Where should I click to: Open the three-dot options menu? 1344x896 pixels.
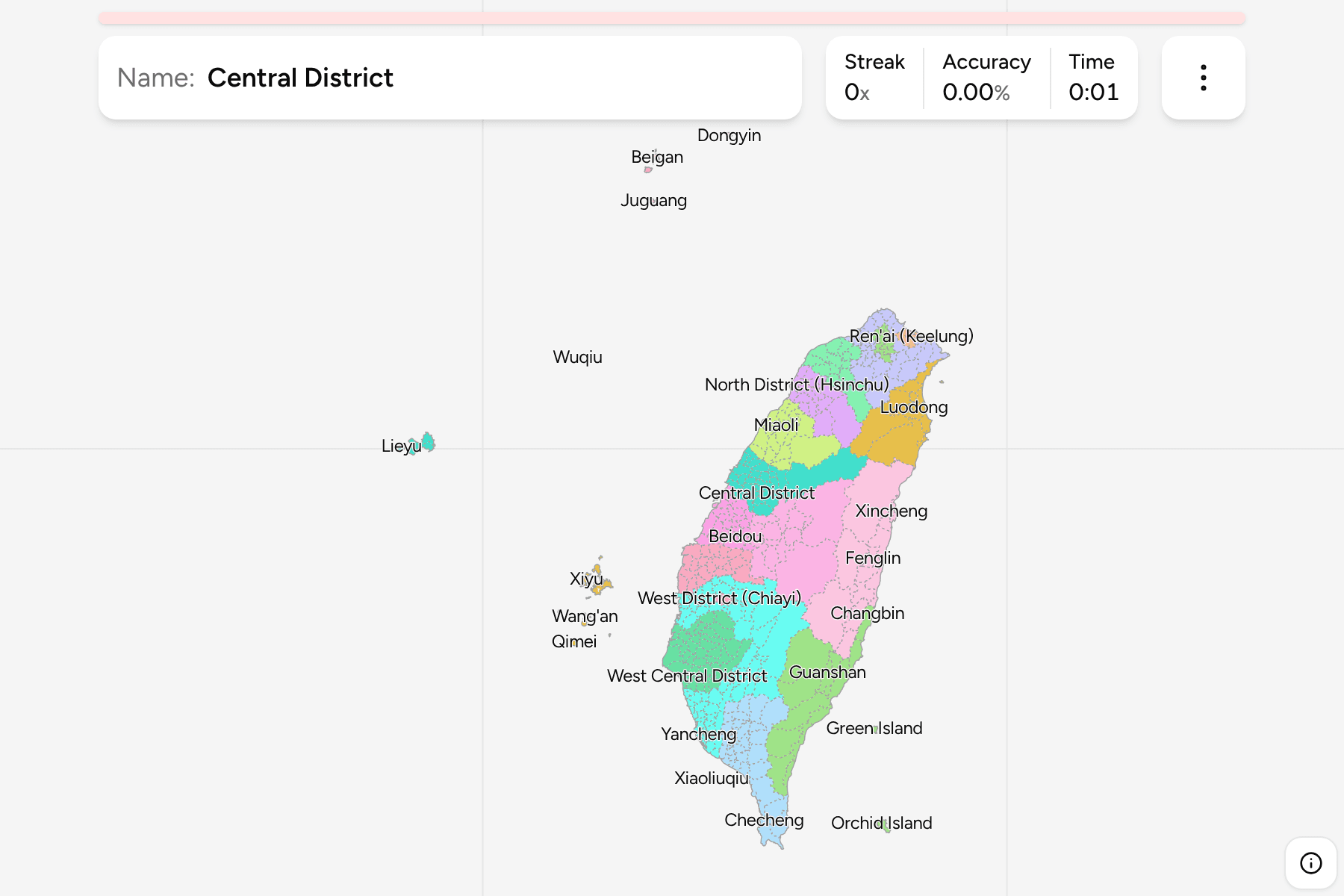[x=1203, y=78]
